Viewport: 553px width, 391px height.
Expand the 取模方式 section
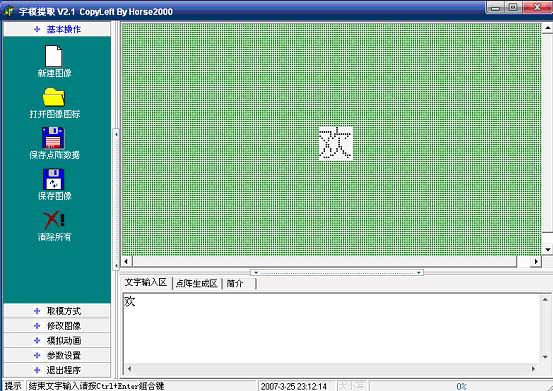(x=57, y=311)
